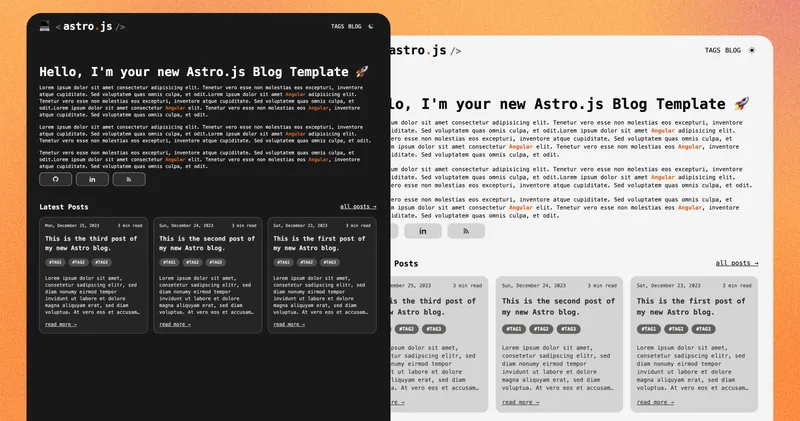The height and width of the screenshot is (421, 800).
Task: Click 'all posts →' link in dark theme
Action: [358, 207]
